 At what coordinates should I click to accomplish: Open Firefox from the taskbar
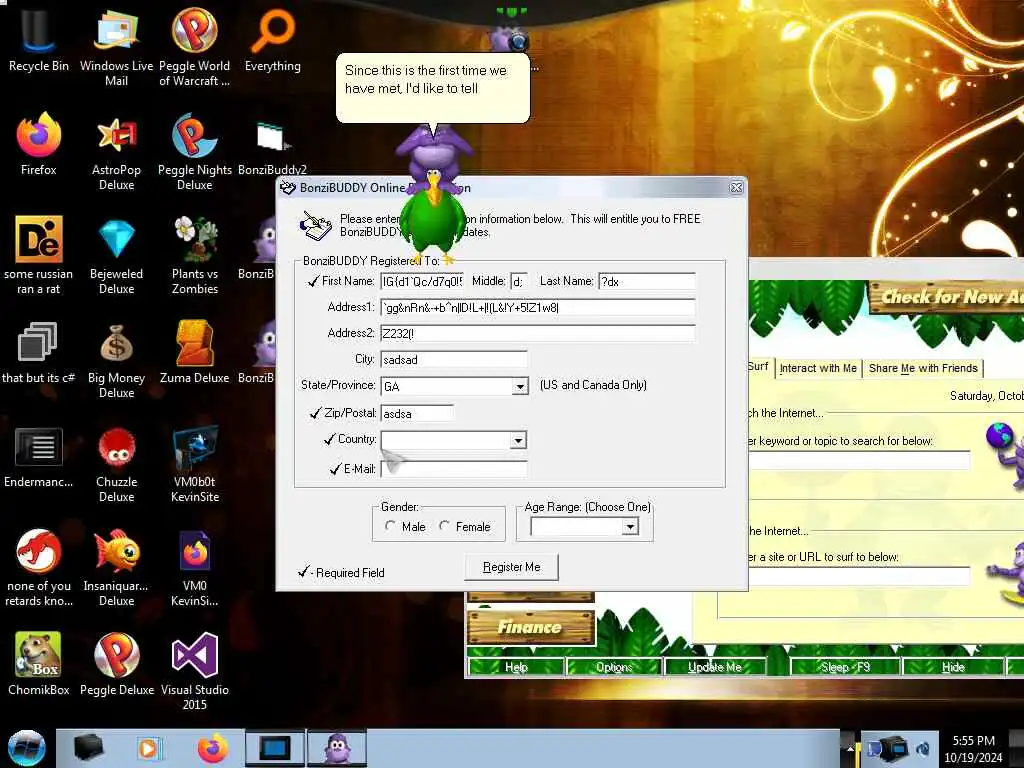(213, 748)
